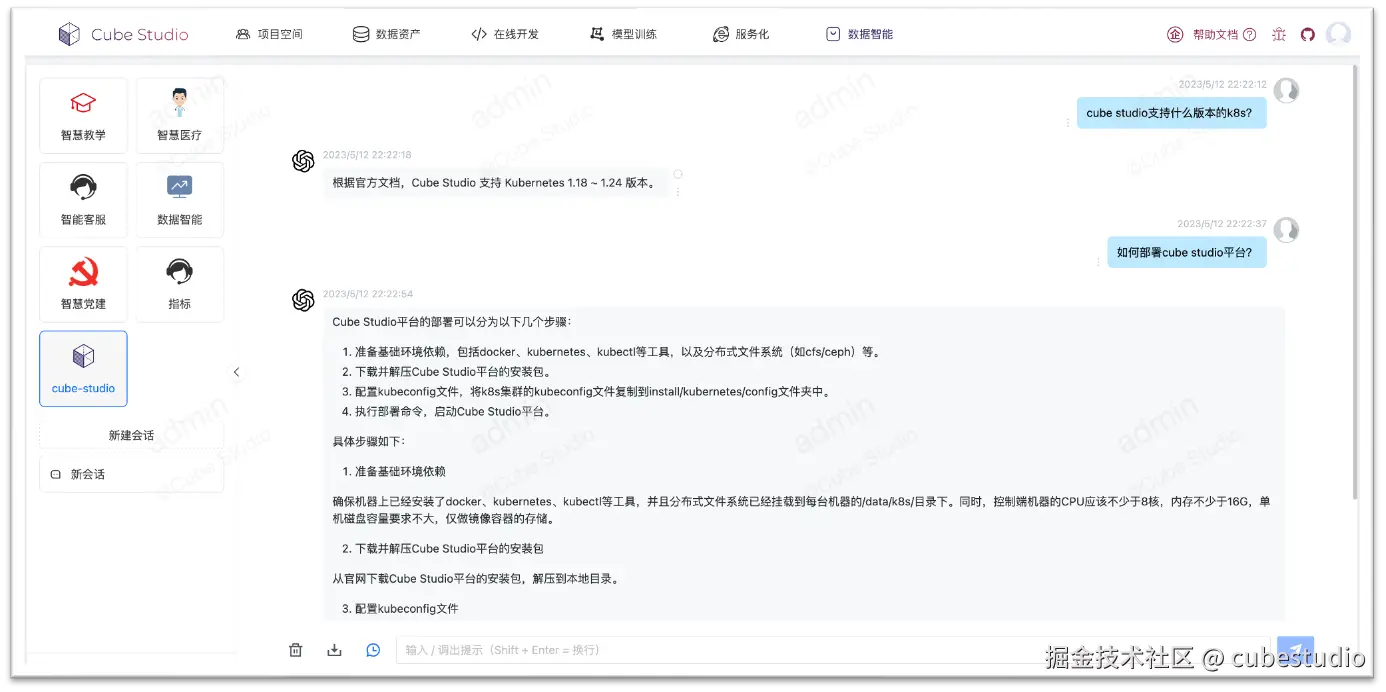Image resolution: width=1386 pixels, height=692 pixels.
Task: Select the cube-studio assistant card
Action: tap(83, 369)
